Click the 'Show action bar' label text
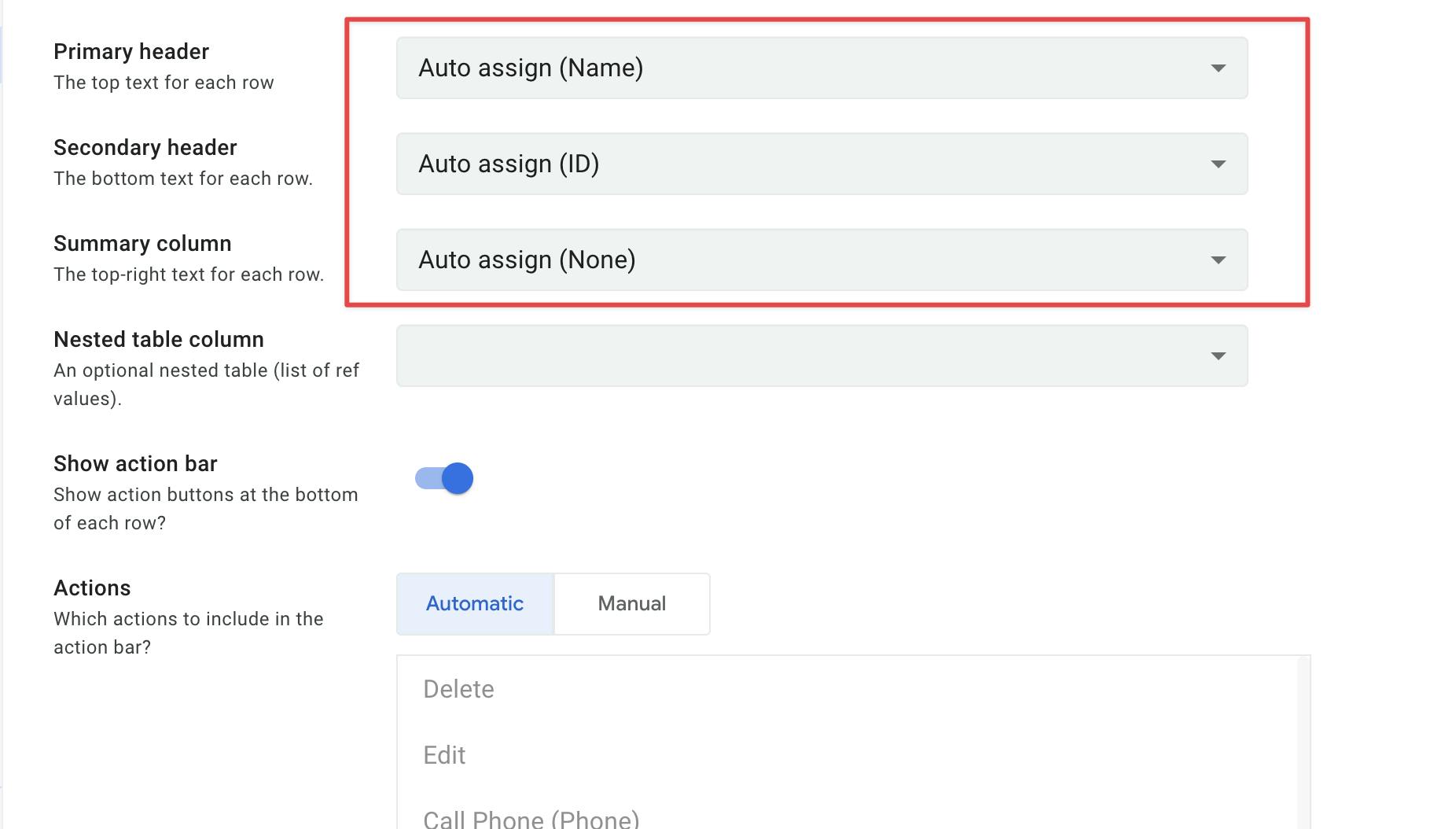This screenshot has width=1456, height=829. 135,464
